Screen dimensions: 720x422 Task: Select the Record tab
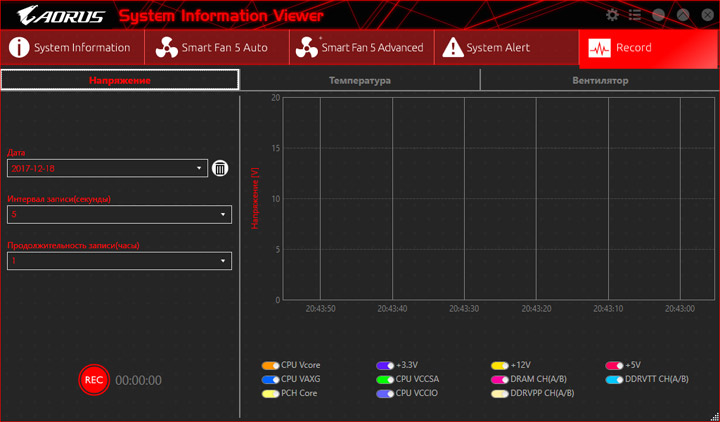[x=648, y=48]
